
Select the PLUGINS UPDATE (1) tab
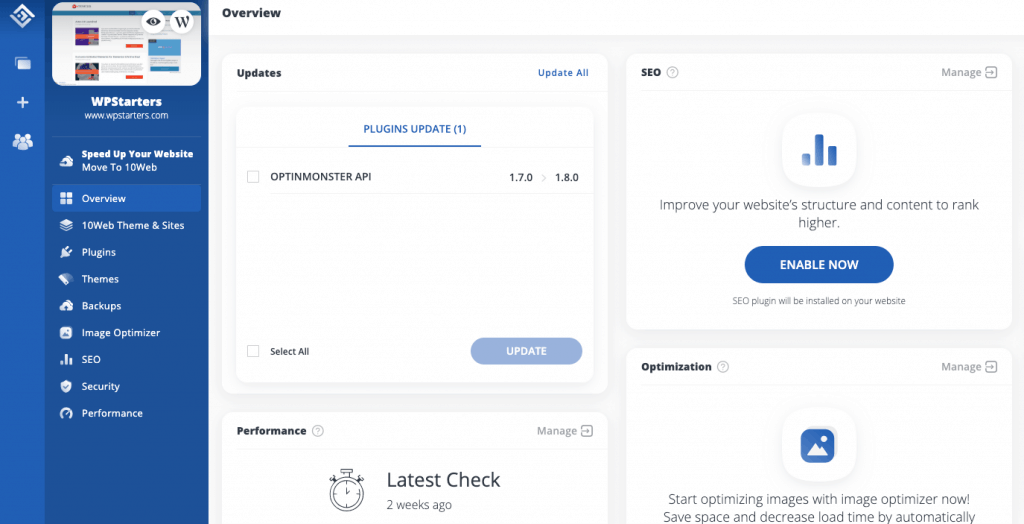415,129
